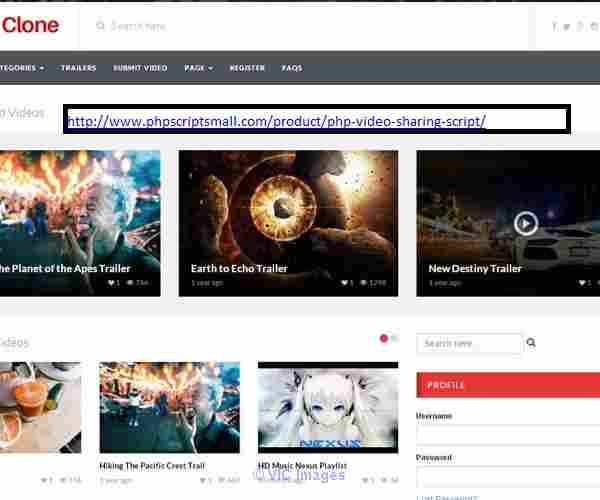Image resolution: width=600 pixels, height=500 pixels.
Task: Open the Planet of the Apes Trailer title
Action: [65, 269]
